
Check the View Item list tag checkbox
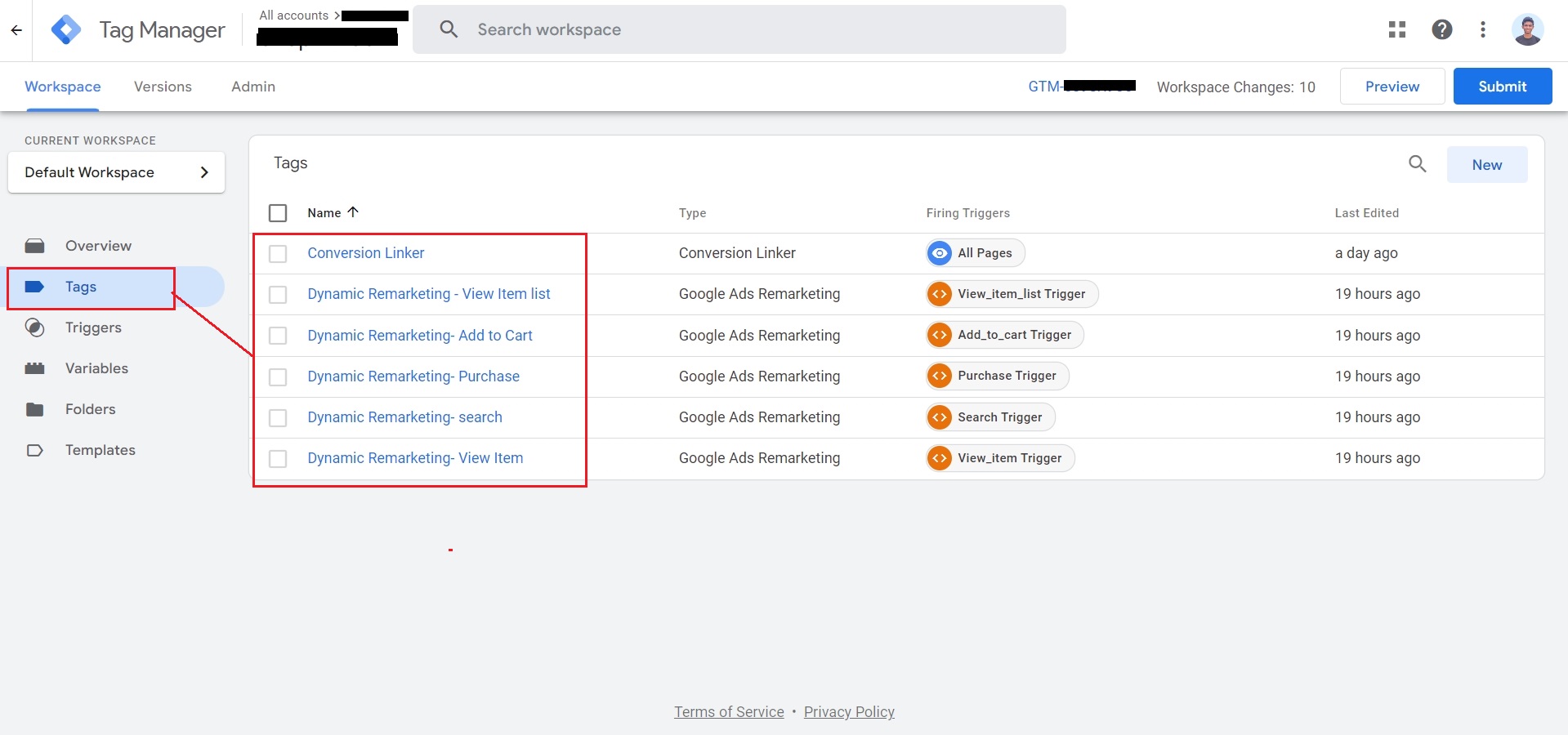pyautogui.click(x=278, y=295)
